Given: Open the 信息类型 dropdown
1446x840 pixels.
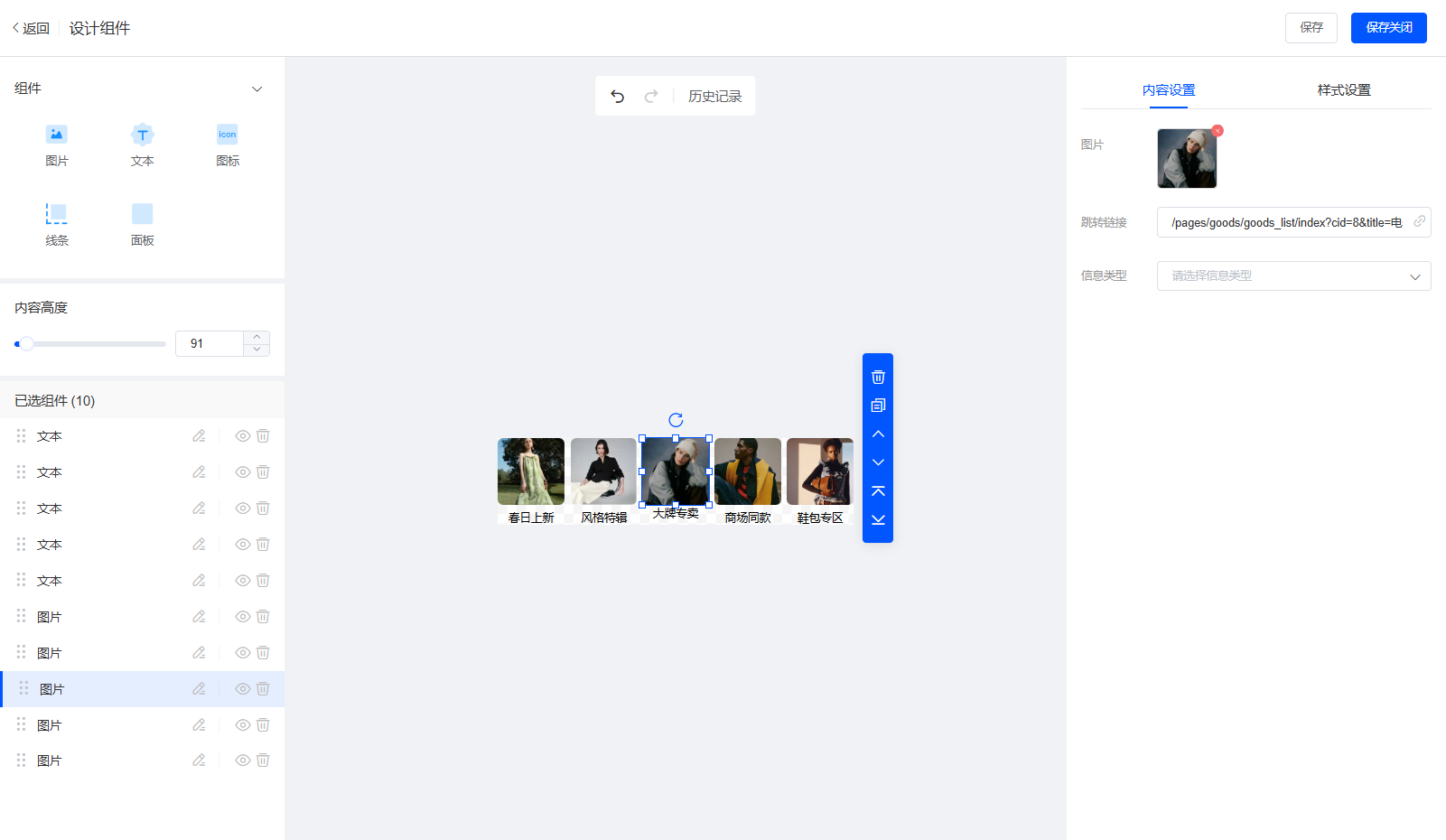Looking at the screenshot, I should coord(1293,275).
